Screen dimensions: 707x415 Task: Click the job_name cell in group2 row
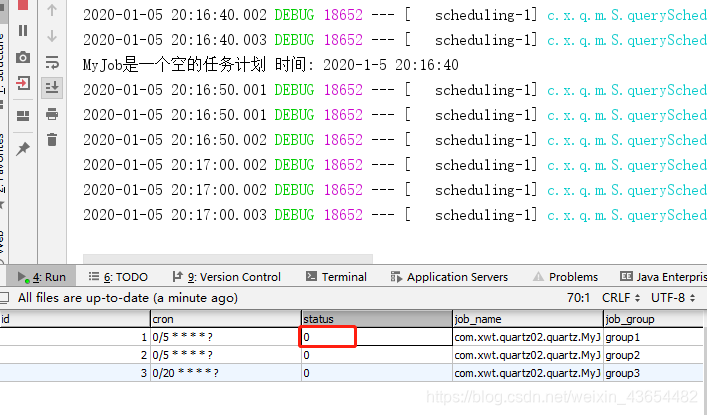(x=528, y=355)
